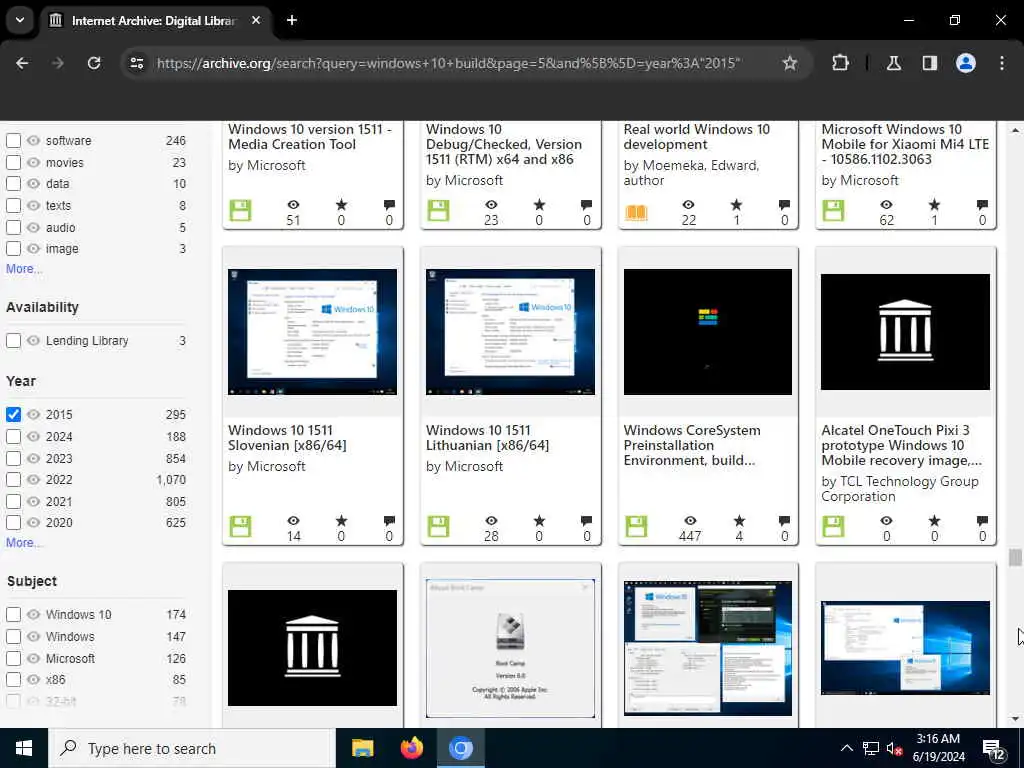The image size is (1024, 768).
Task: Launch Firefox from the taskbar
Action: coord(411,748)
